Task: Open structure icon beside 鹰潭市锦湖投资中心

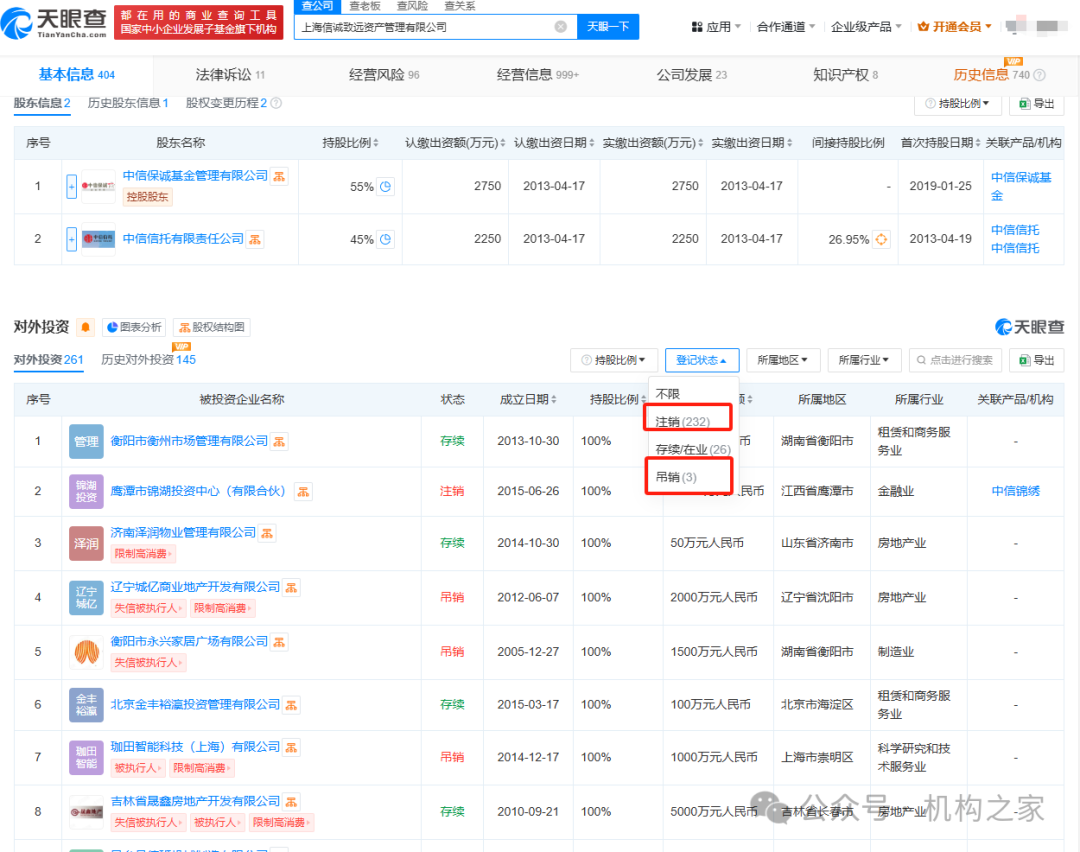Action: [303, 491]
